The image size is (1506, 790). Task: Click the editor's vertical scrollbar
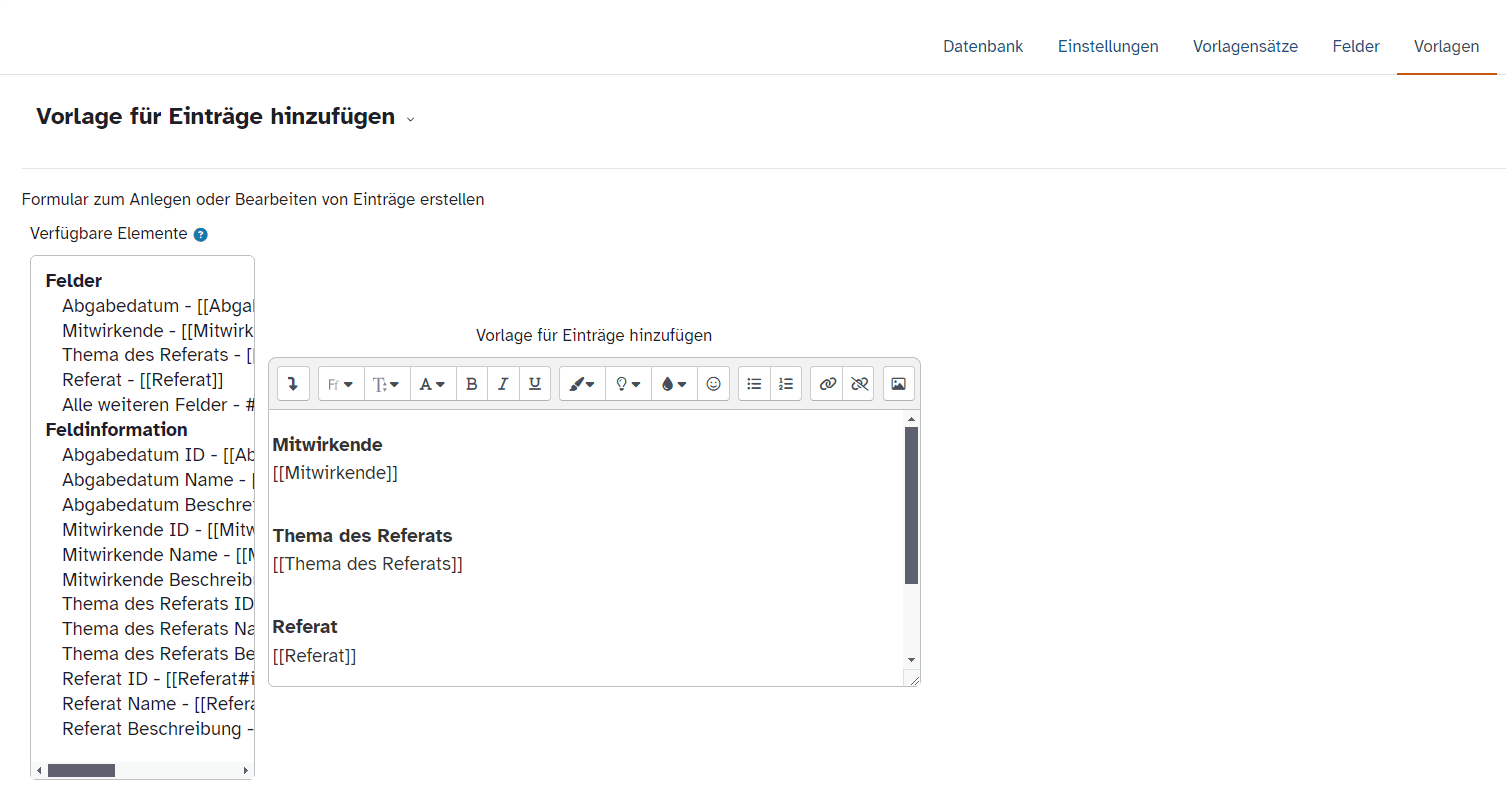point(911,505)
